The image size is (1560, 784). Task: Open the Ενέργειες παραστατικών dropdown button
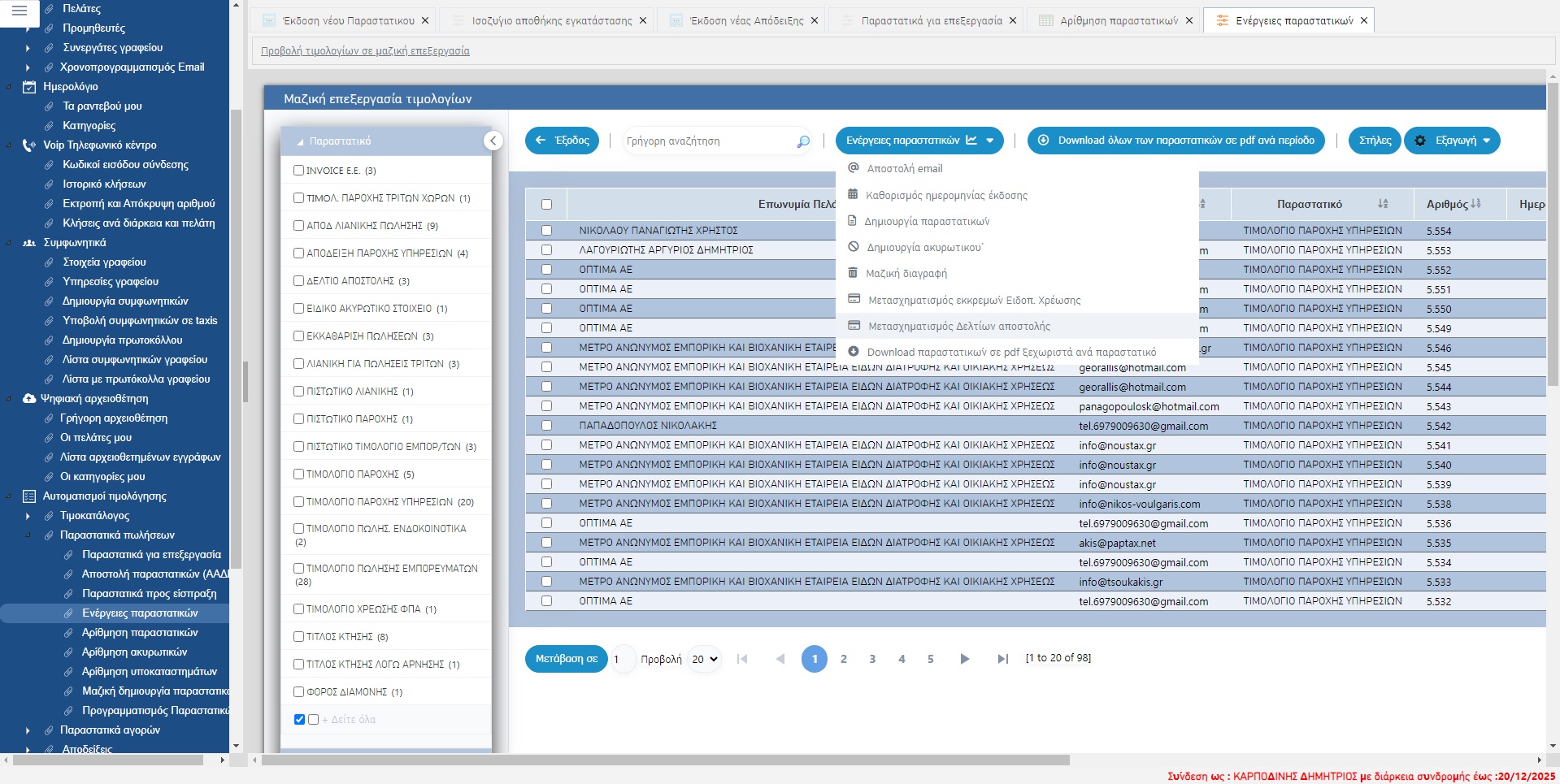point(919,141)
